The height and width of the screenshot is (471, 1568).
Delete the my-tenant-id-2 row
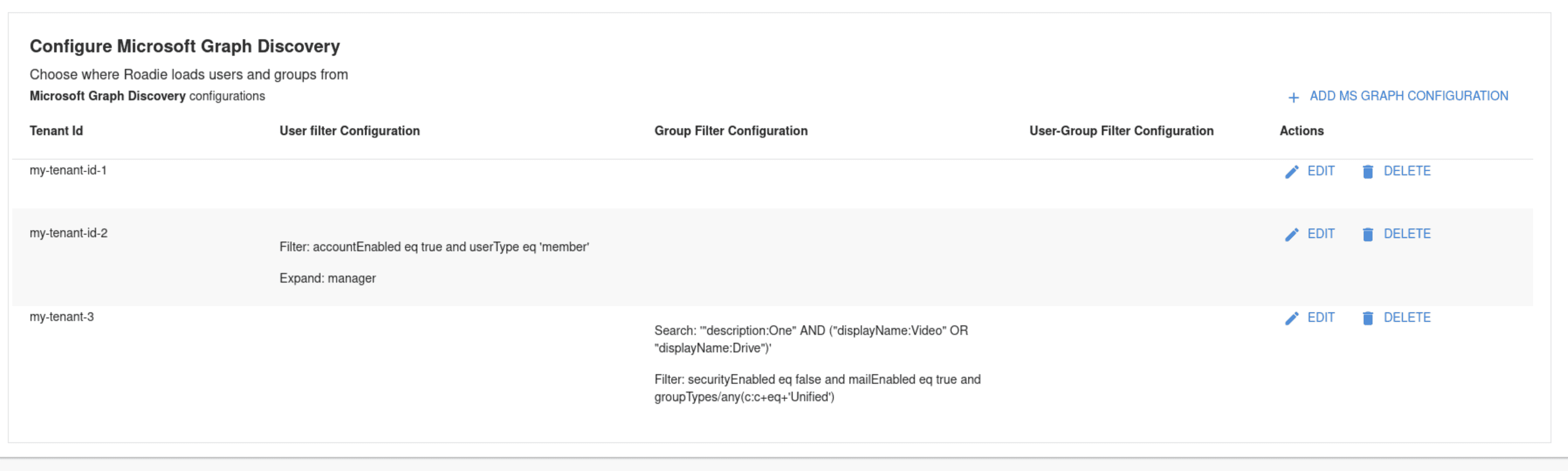coord(1396,234)
